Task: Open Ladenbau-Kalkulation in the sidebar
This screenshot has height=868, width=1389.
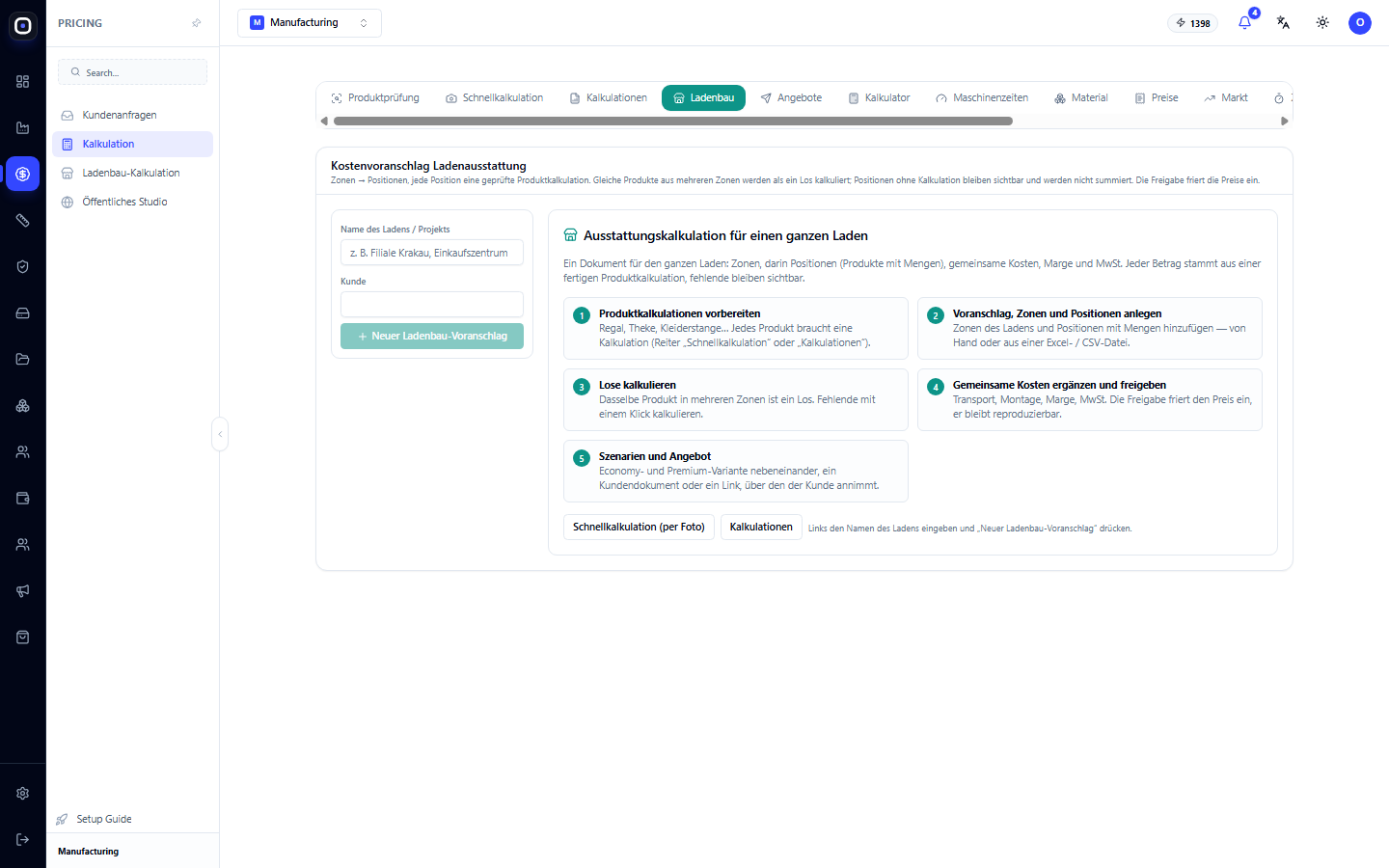Action: [132, 173]
